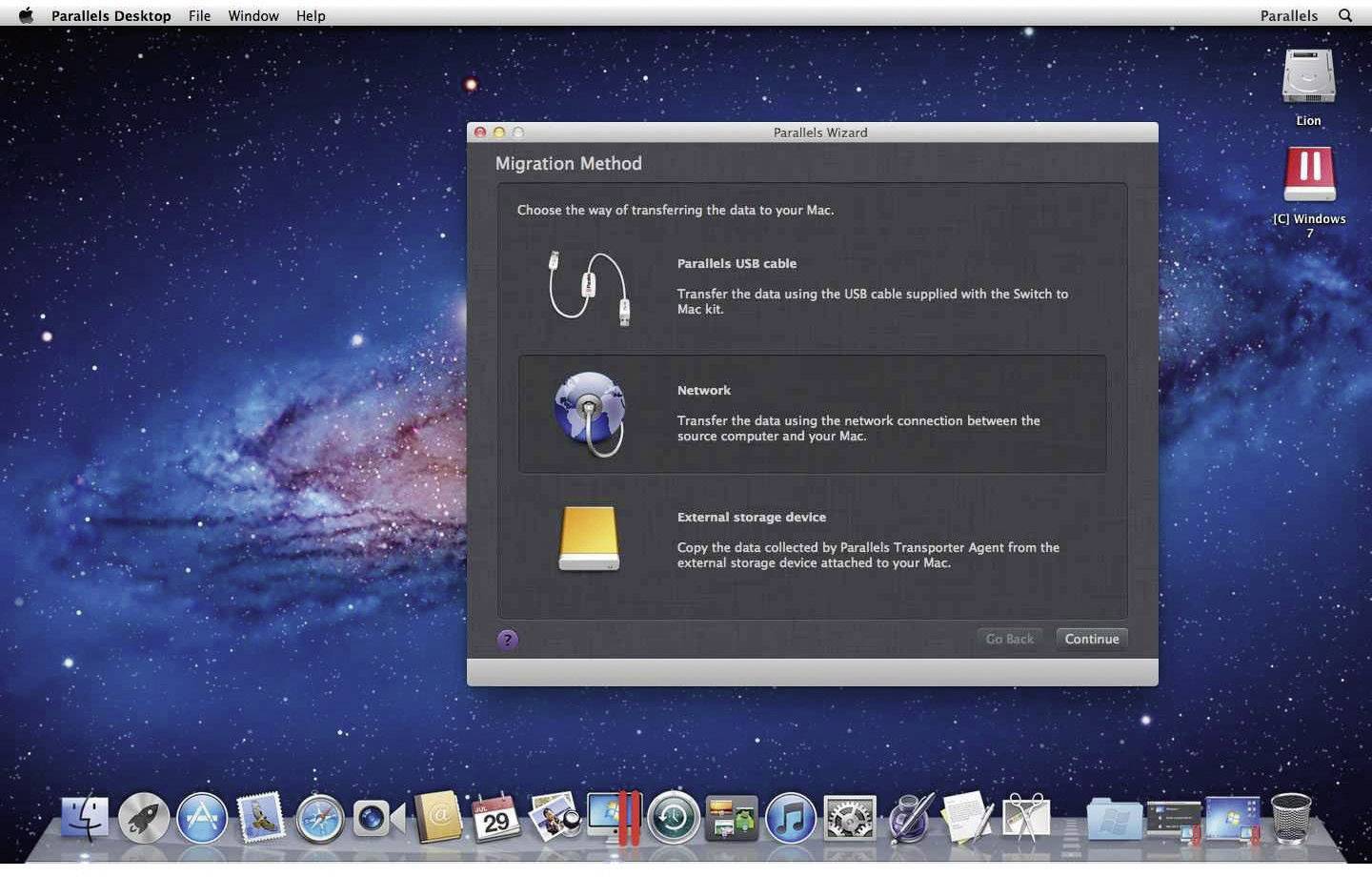
Task: Click the Continue button
Action: coord(1092,639)
